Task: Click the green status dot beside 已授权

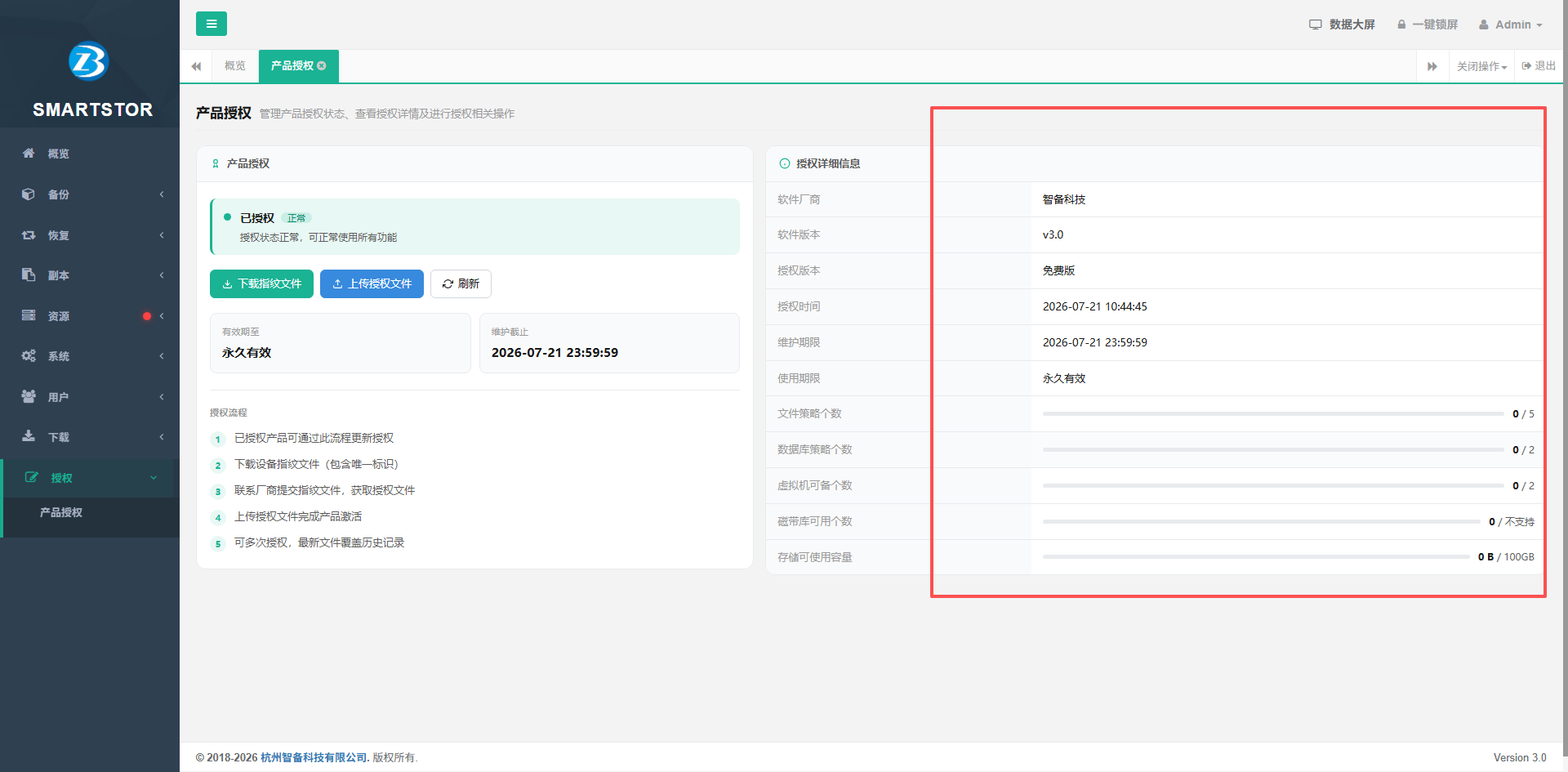Action: tap(227, 217)
